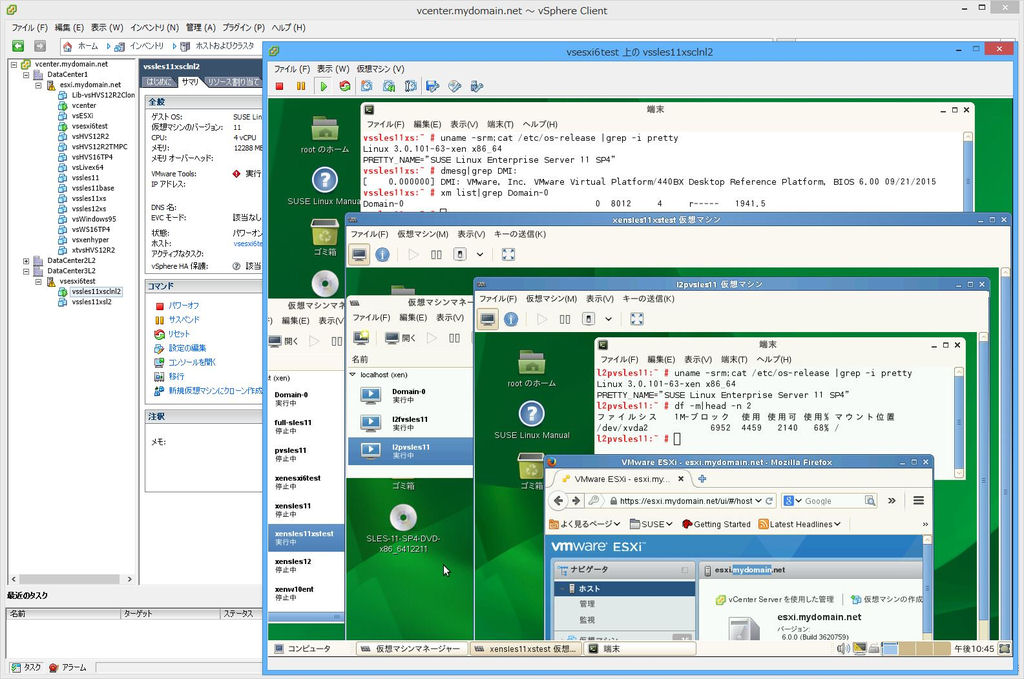The image size is (1024, 679).
Task: Open the Firefox hamburger menu
Action: tap(918, 501)
